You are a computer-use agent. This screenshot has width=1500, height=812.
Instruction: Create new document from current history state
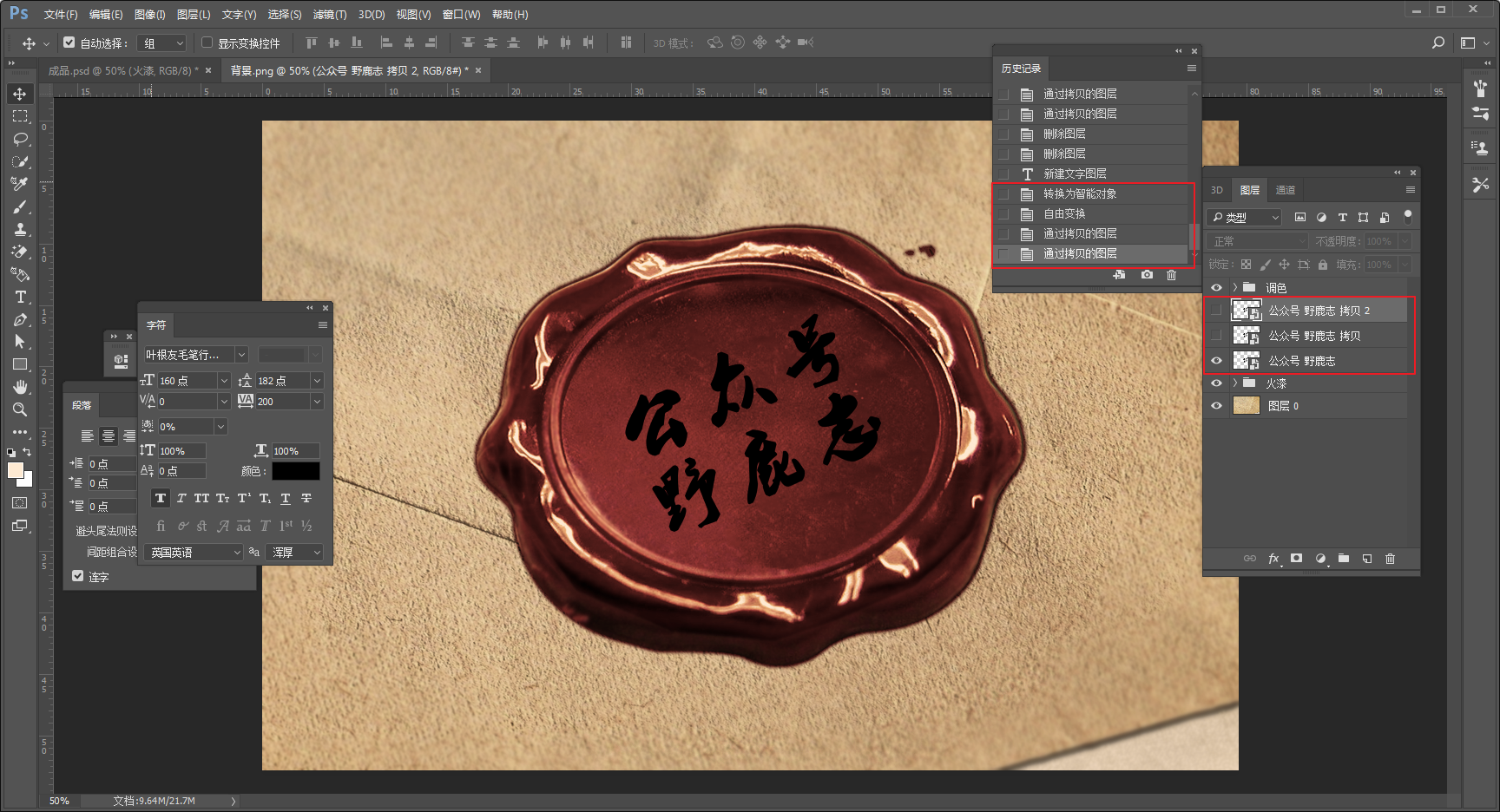pyautogui.click(x=1120, y=275)
